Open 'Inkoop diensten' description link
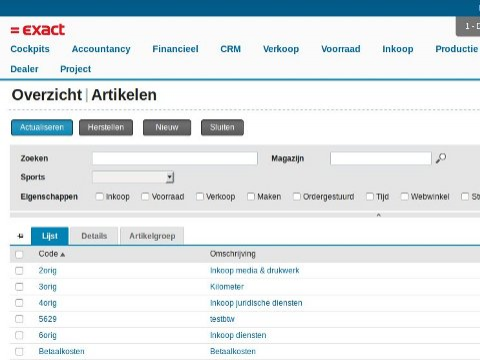Viewport: 480px width, 360px height. [238, 335]
